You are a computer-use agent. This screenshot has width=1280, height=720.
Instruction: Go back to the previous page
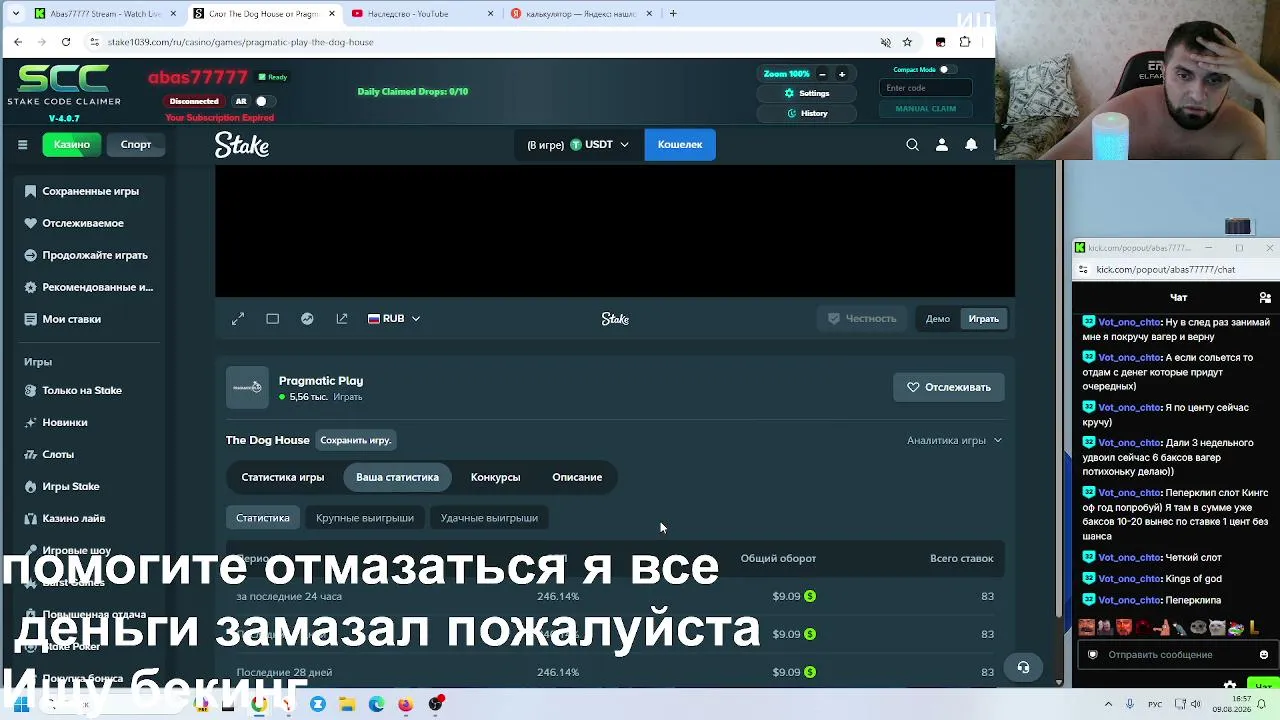click(x=18, y=42)
